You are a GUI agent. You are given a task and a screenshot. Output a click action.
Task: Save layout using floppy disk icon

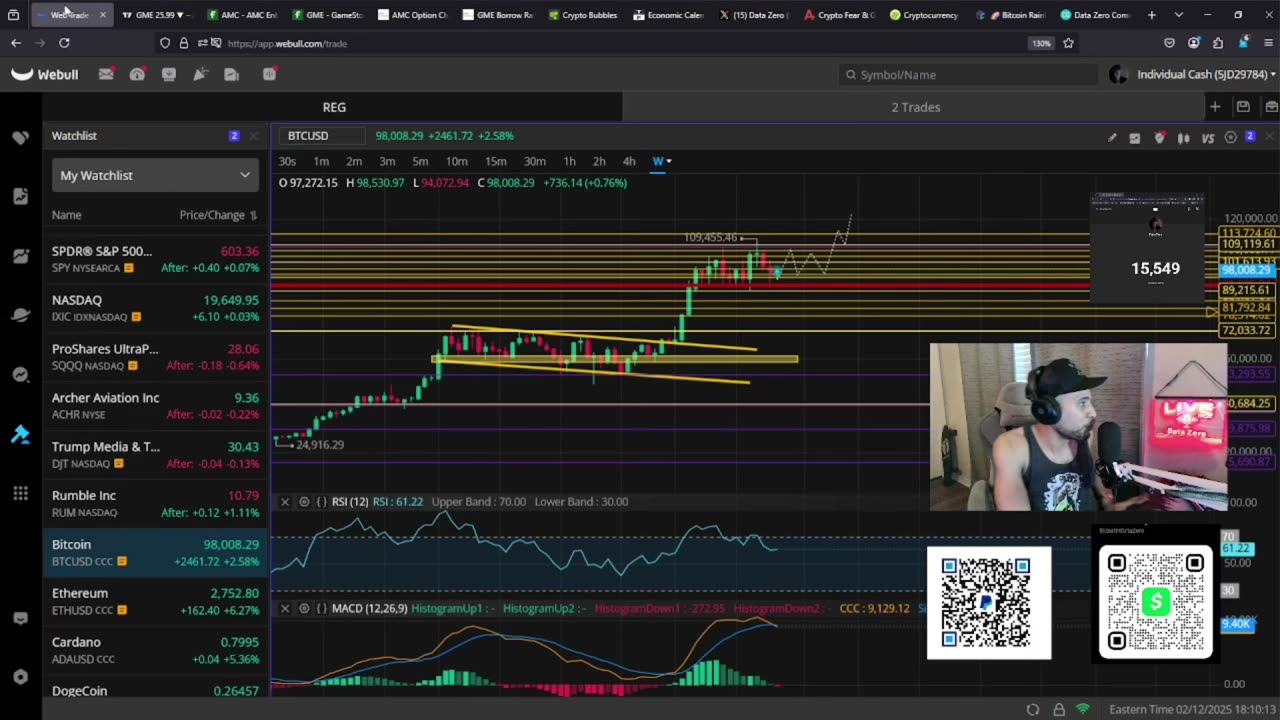pyautogui.click(x=1243, y=107)
